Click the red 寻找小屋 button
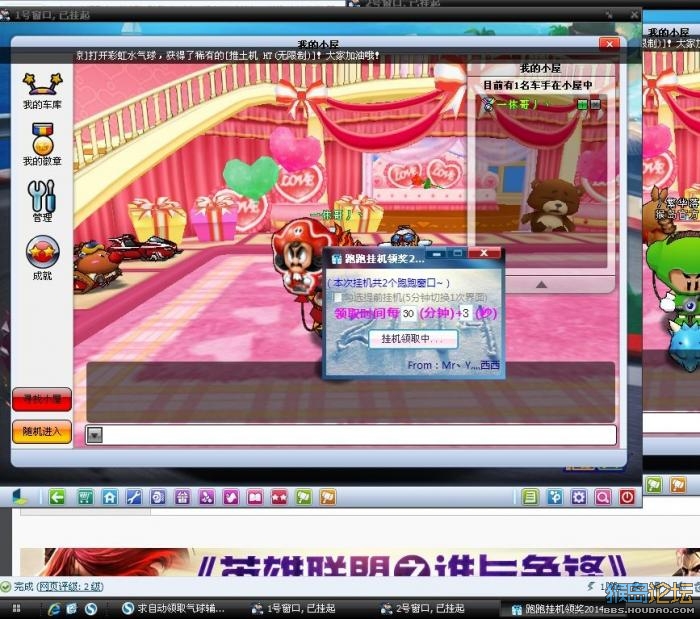The image size is (700, 619). pyautogui.click(x=42, y=399)
